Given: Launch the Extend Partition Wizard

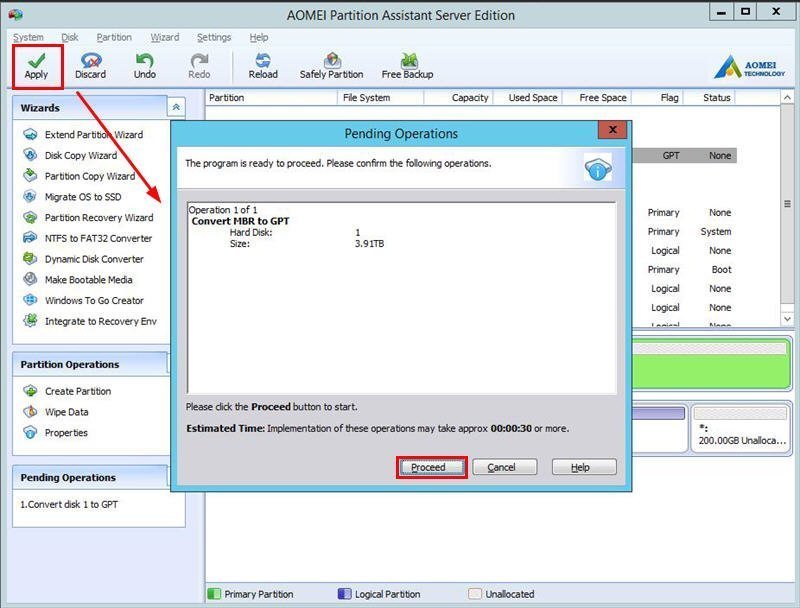Looking at the screenshot, I should pos(94,135).
